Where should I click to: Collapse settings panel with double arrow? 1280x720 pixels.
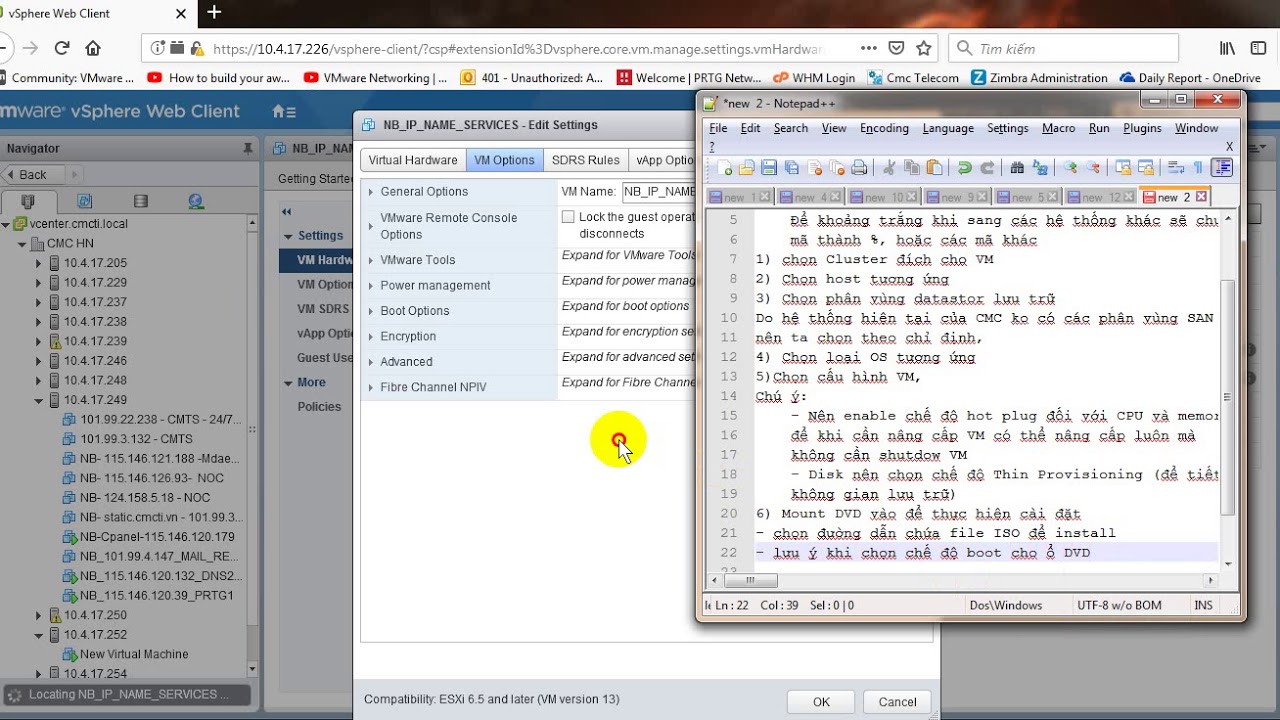point(286,212)
